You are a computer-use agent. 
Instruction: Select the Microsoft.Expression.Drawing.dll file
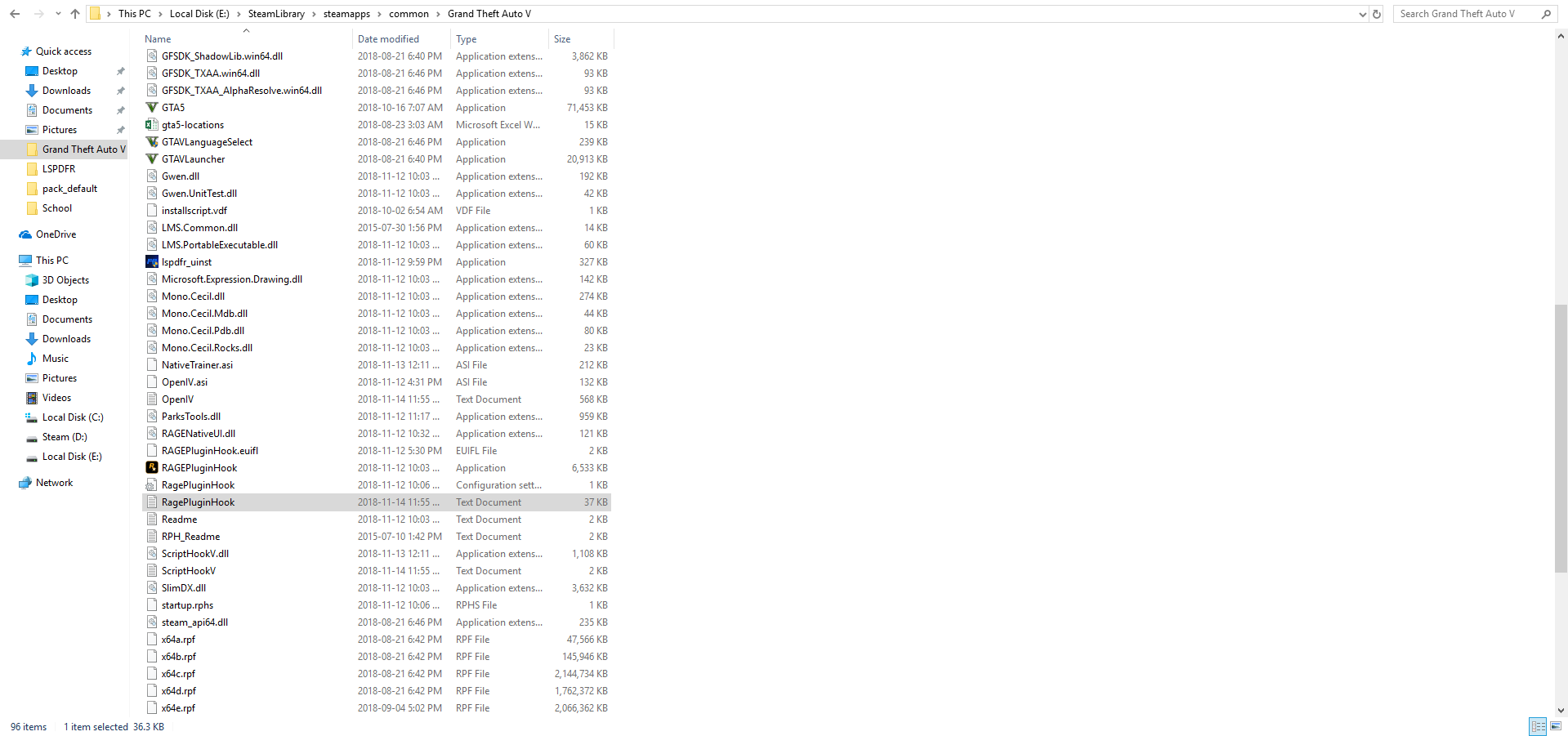pyautogui.click(x=232, y=279)
